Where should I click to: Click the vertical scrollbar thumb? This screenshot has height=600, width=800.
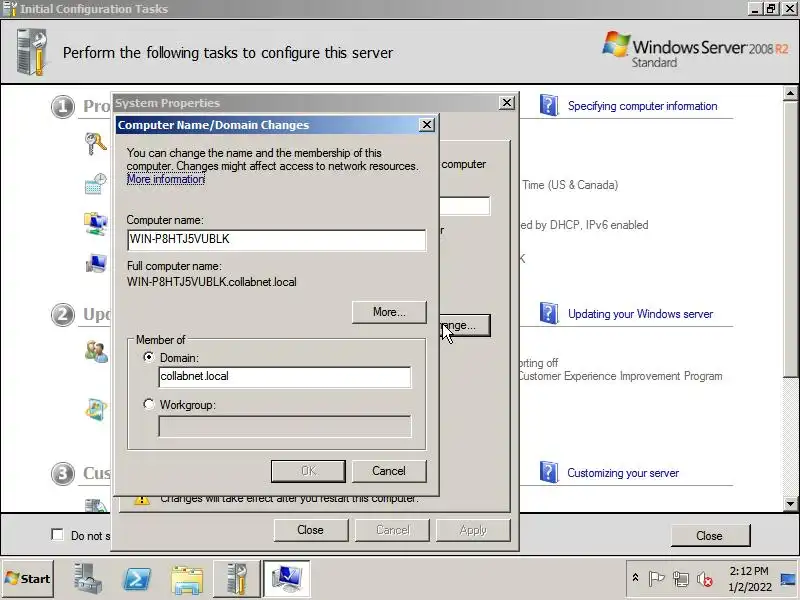(790, 239)
